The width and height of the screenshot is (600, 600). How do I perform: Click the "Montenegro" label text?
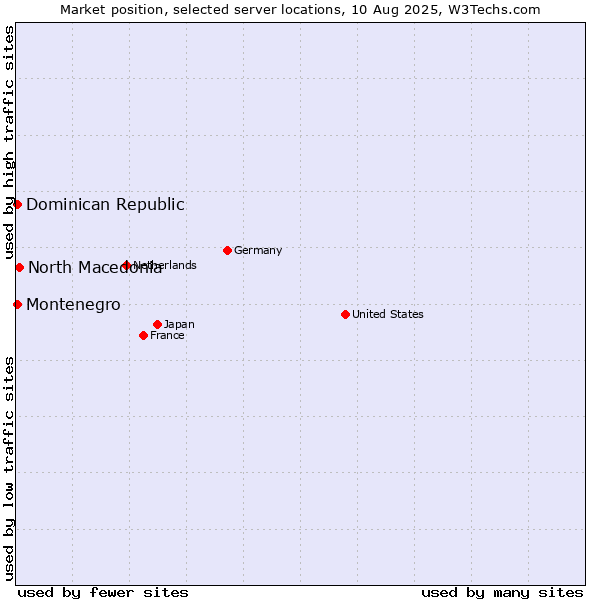click(73, 305)
